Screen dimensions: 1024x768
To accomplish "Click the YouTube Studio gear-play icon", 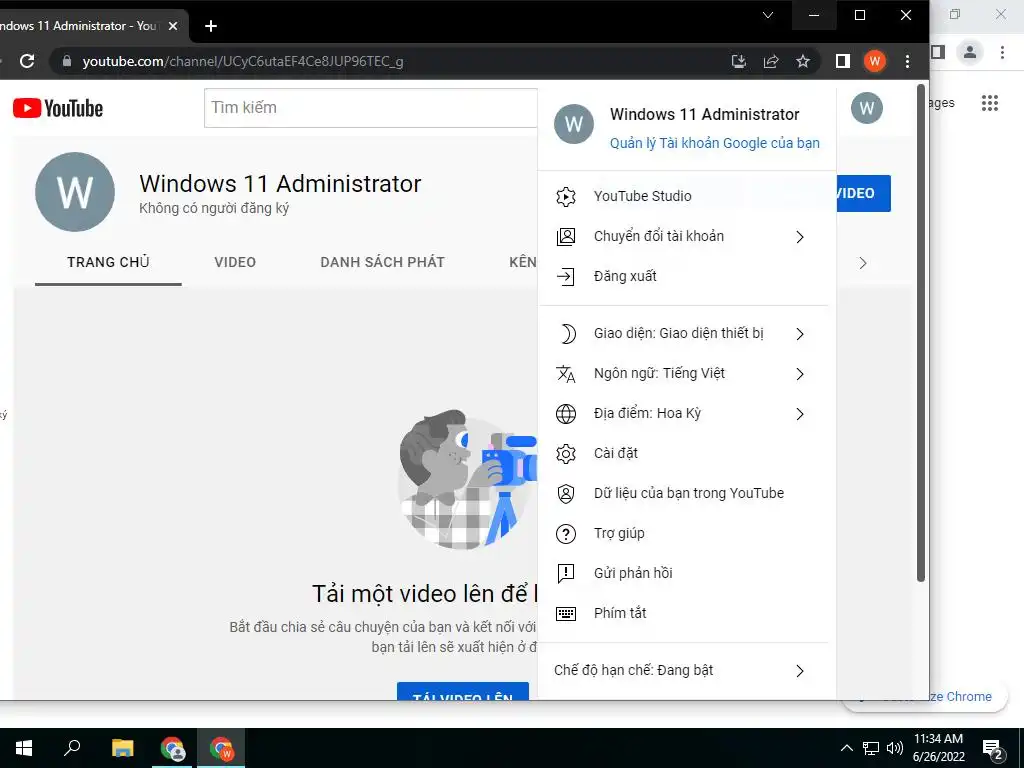I will point(566,197).
